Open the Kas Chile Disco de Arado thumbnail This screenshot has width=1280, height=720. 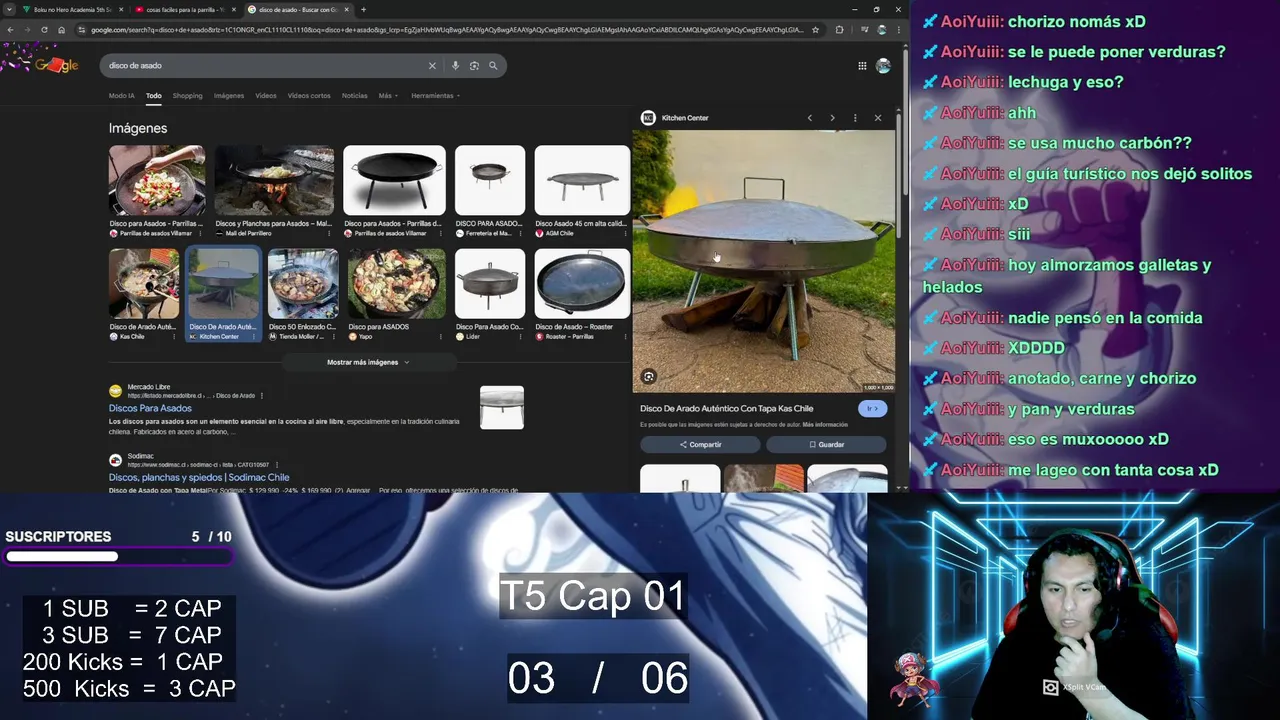[144, 284]
